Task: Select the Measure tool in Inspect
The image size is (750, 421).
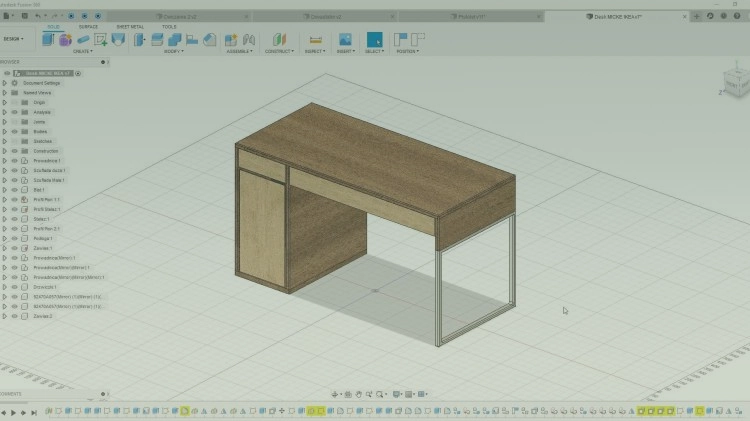Action: (315, 39)
